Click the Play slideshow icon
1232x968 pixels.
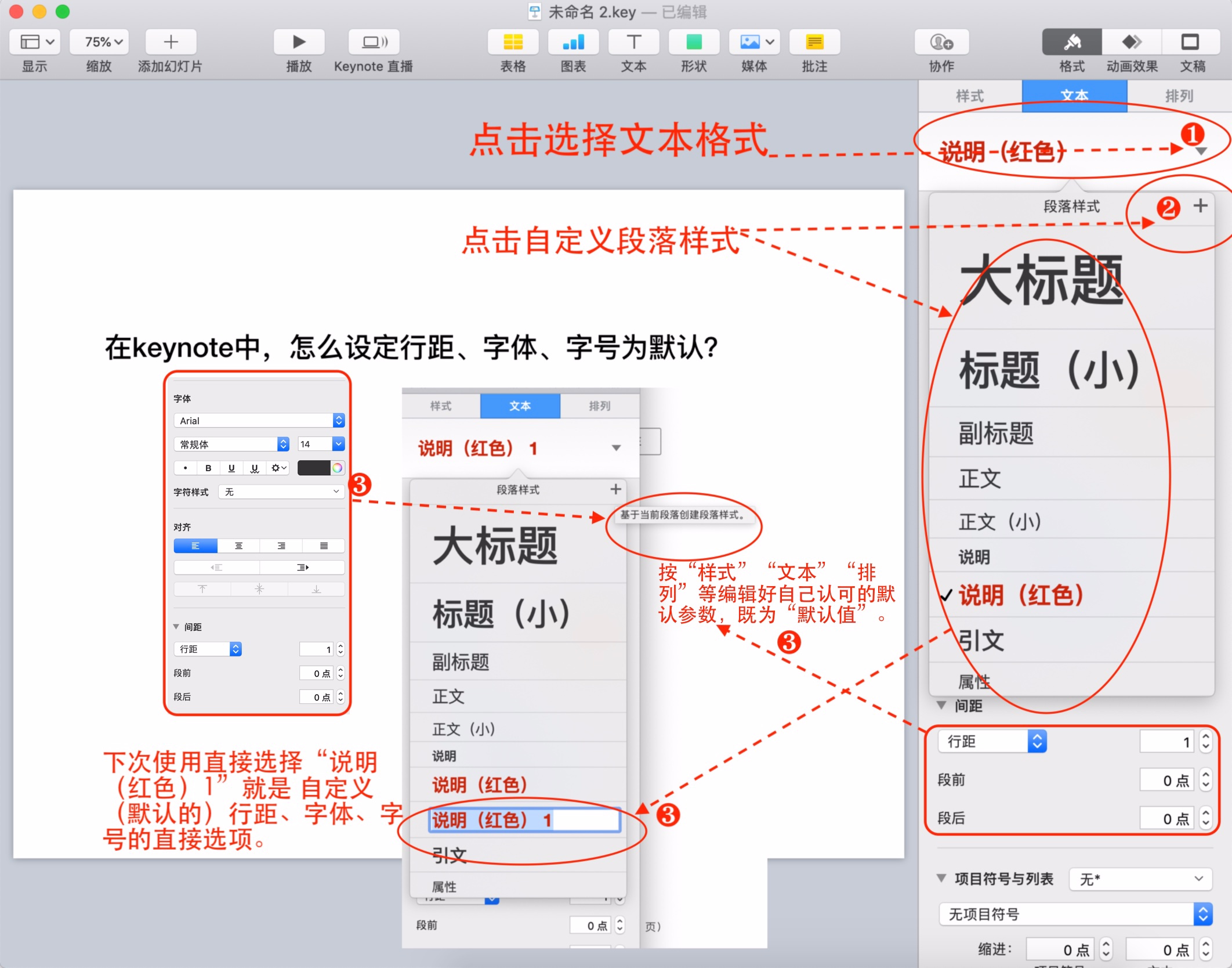(x=298, y=42)
